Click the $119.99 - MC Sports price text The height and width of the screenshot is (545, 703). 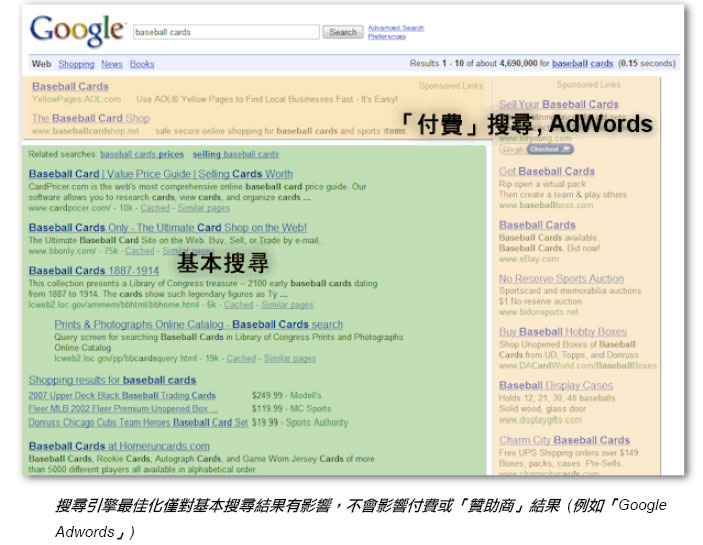[291, 409]
